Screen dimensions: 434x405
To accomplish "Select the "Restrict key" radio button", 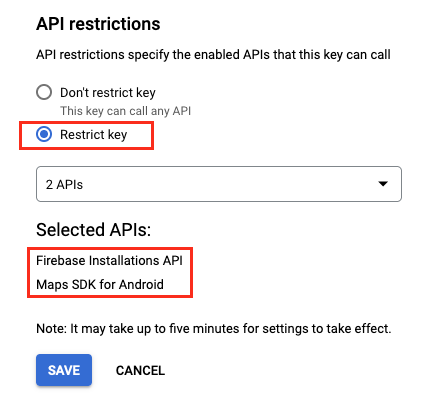I will (x=44, y=134).
